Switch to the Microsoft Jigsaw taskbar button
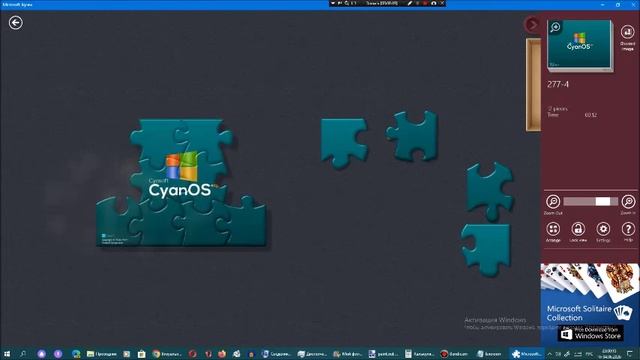Screen dimensions: 640x360 tap(527, 354)
